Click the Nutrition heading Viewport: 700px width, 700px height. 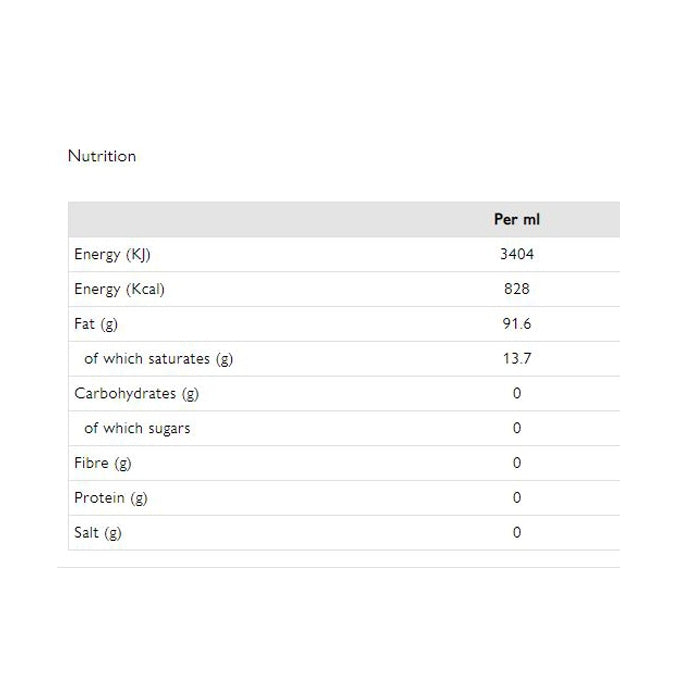101,156
